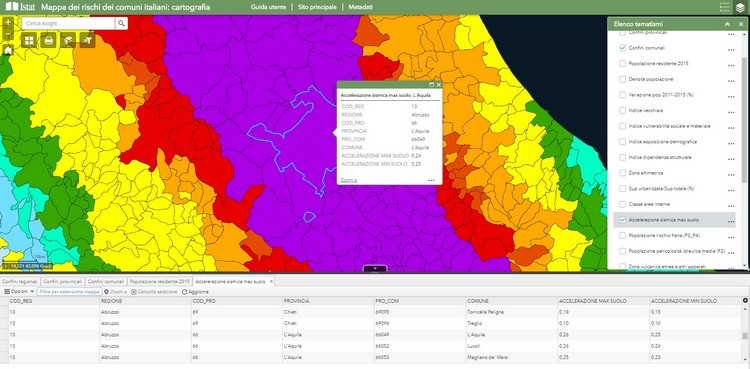750x369 pixels.
Task: Open the legend list icon in header
Action: (x=725, y=7)
